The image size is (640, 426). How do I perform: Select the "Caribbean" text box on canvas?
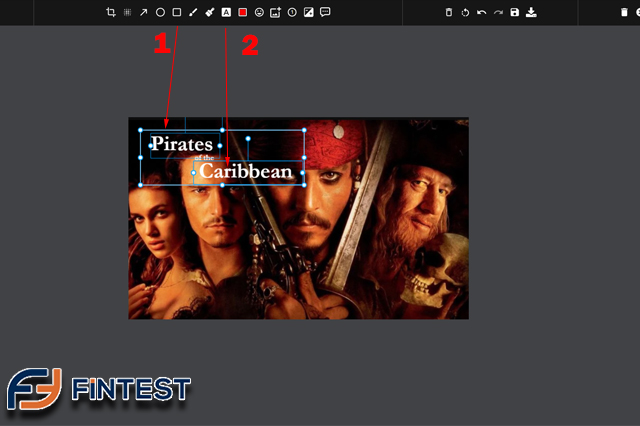click(246, 171)
